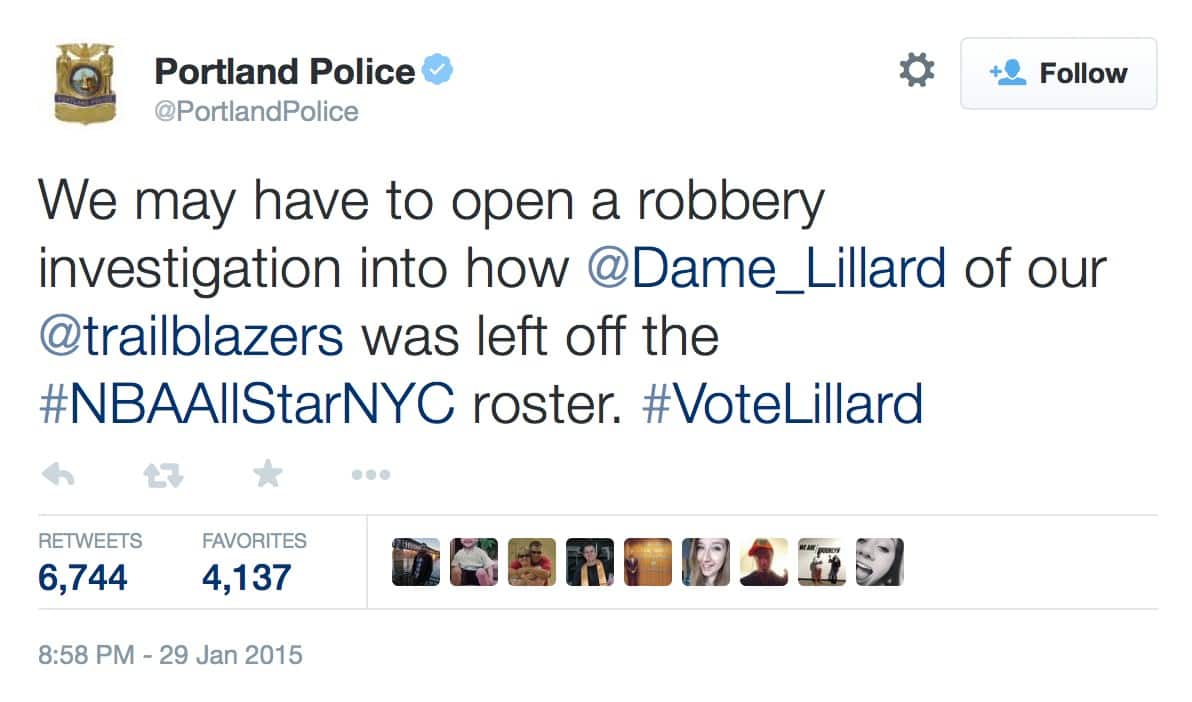Click the reply arrow icon

58,476
